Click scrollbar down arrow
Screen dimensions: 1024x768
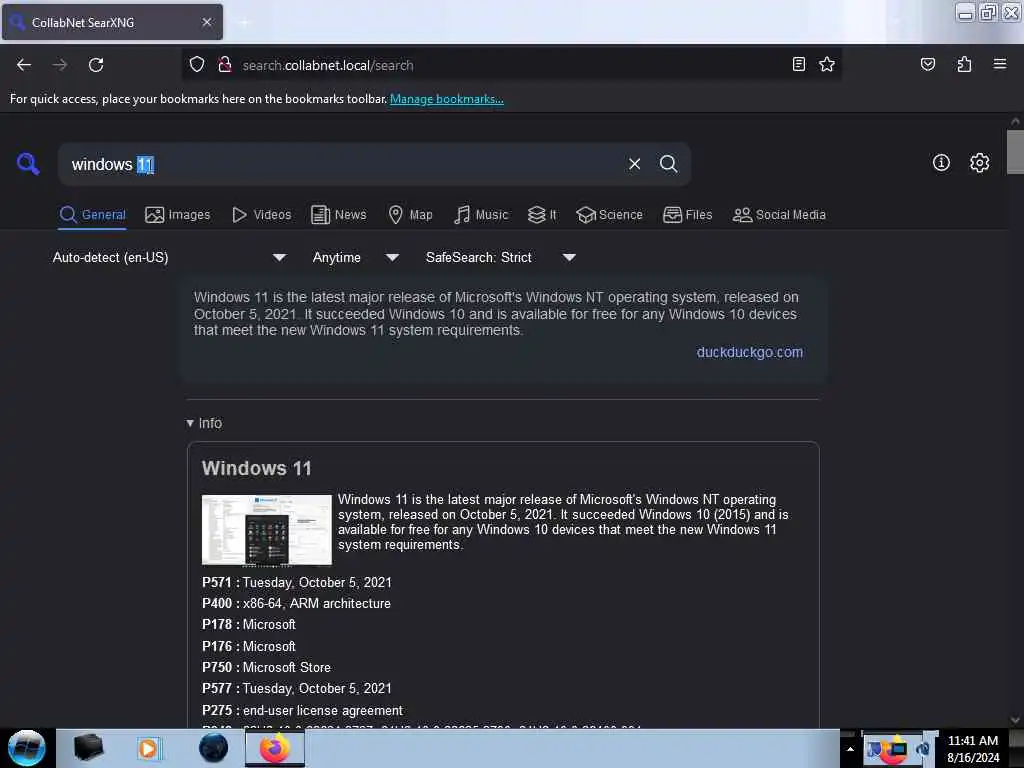(1015, 720)
